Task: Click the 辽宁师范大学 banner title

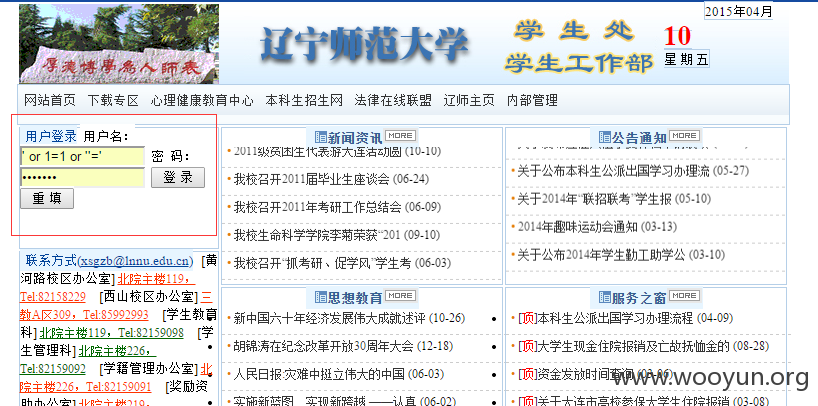Action: click(364, 44)
